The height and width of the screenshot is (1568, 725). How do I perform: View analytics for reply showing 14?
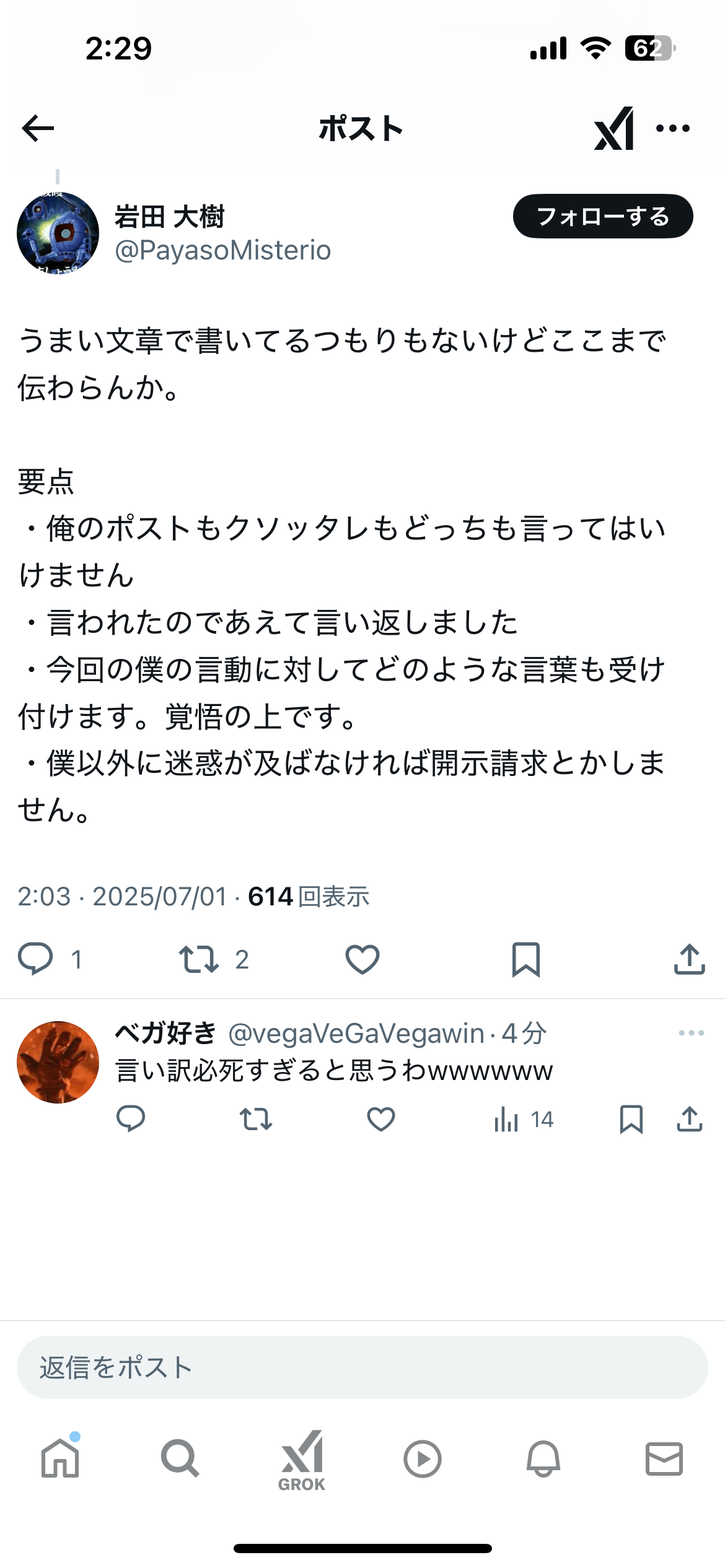(524, 1120)
